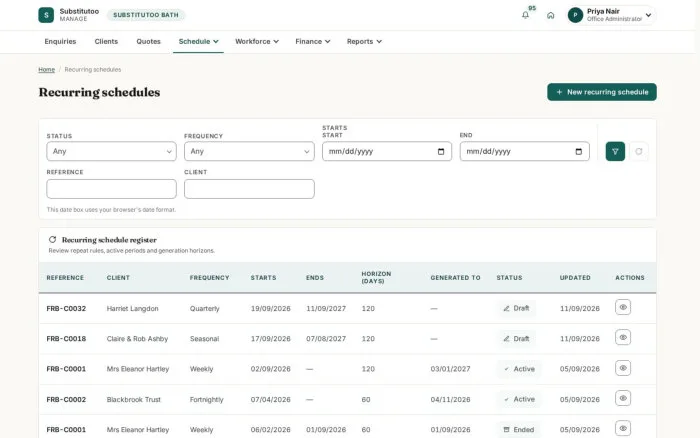This screenshot has height=438, width=700.
Task: Click reference FRB-C0018
Action: click(66, 339)
